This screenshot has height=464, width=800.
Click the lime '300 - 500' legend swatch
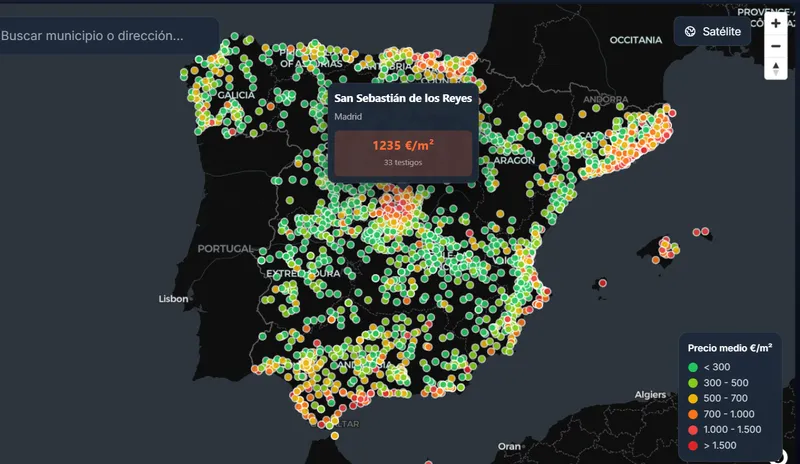[x=693, y=383]
